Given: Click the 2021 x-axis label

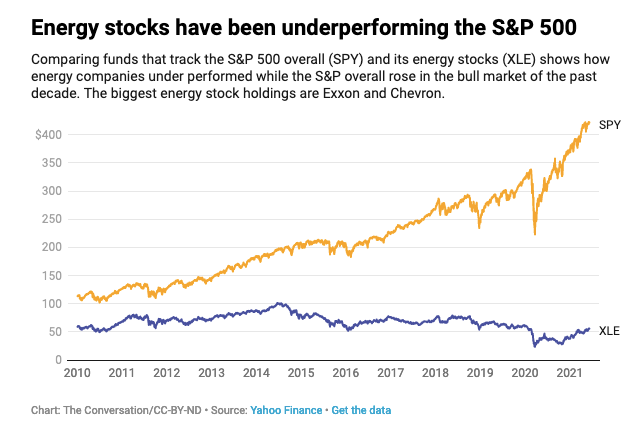Looking at the screenshot, I should pos(569,373).
